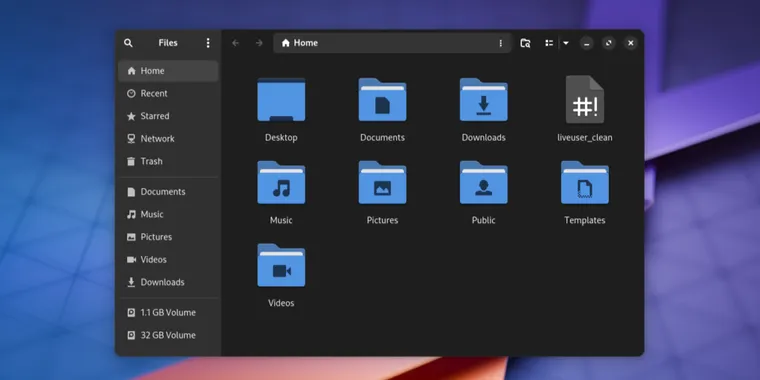Open Documents bookmark in the sidebar
Viewport: 760px width, 380px height.
168,192
